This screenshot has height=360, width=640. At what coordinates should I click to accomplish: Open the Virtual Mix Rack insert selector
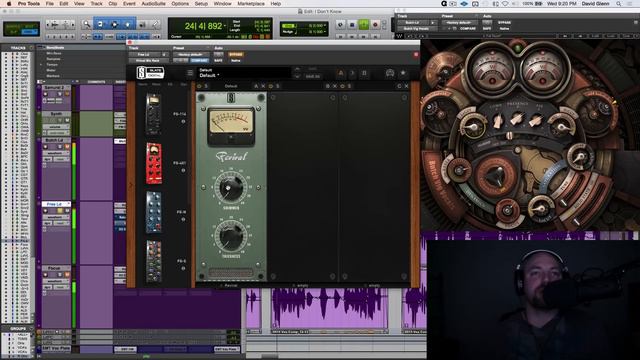click(149, 60)
